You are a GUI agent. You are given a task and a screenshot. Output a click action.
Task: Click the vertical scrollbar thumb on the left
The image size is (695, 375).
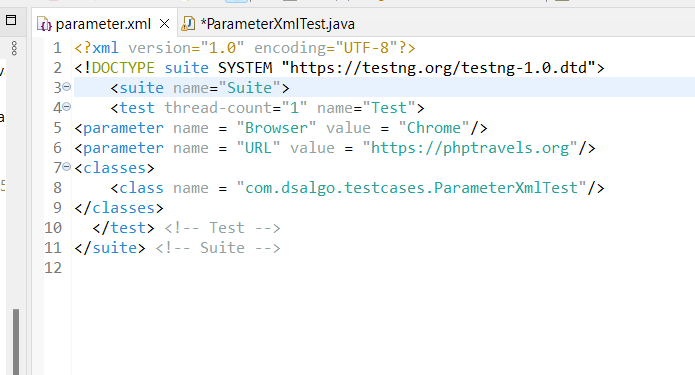pyautogui.click(x=16, y=342)
